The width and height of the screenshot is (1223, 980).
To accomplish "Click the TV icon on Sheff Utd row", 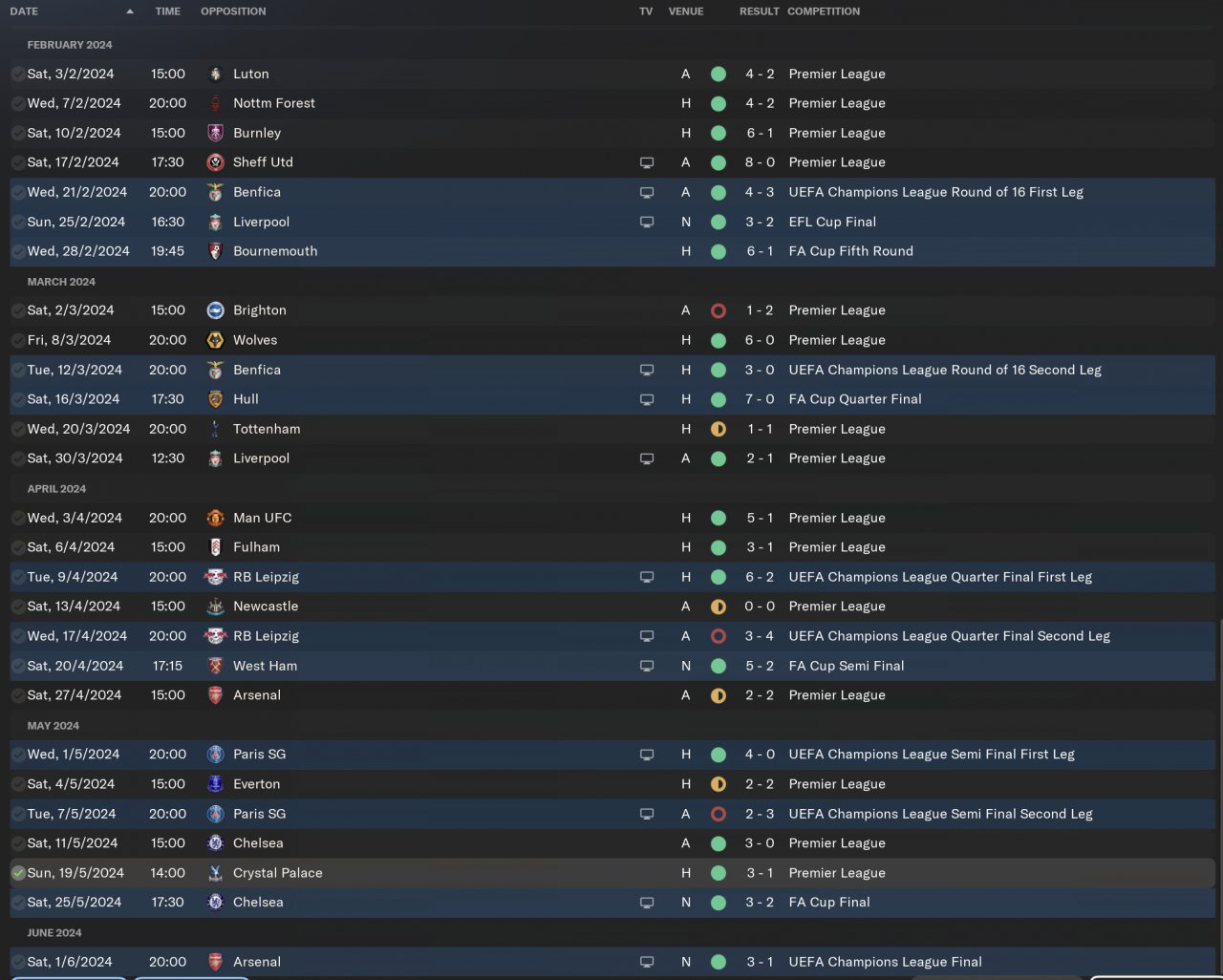I will click(647, 162).
